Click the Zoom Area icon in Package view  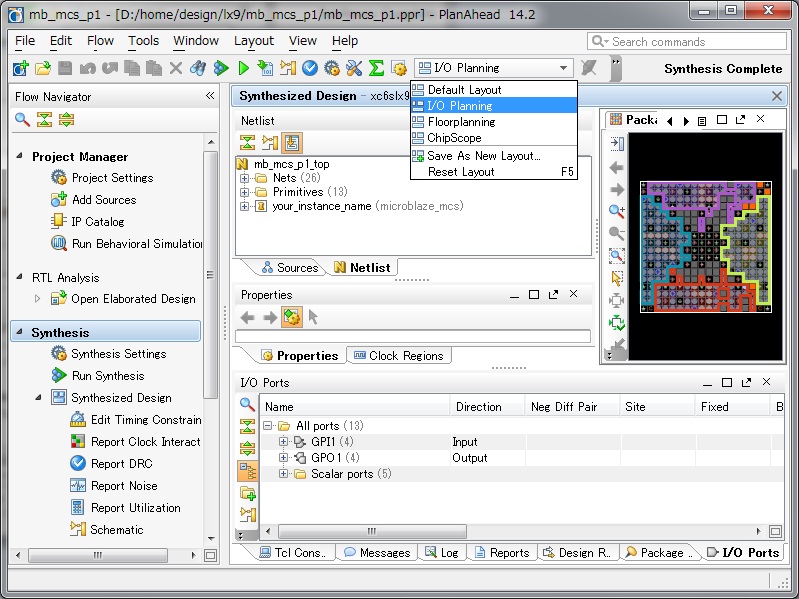(x=617, y=256)
